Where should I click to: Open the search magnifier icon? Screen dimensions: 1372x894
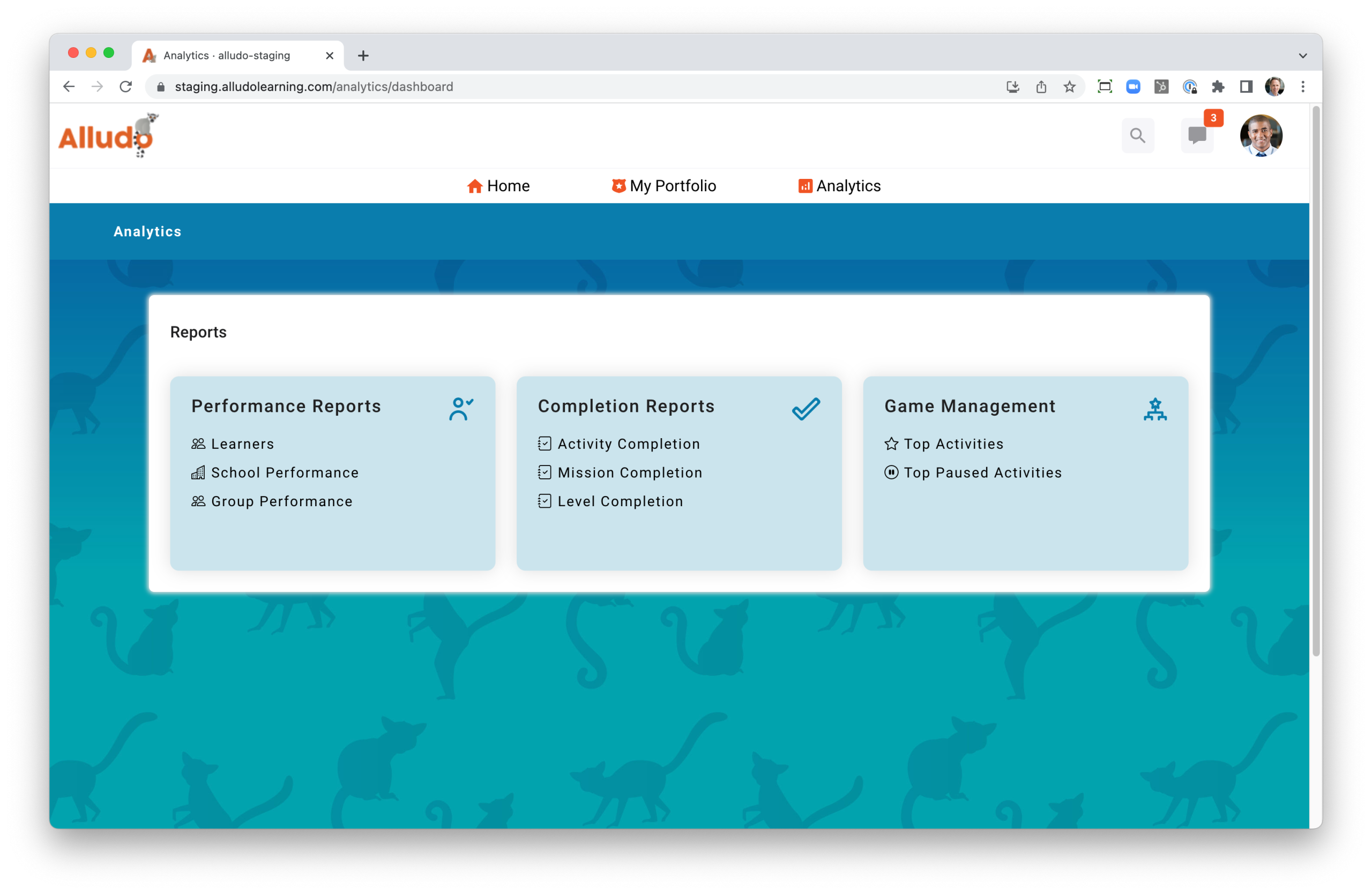point(1137,136)
